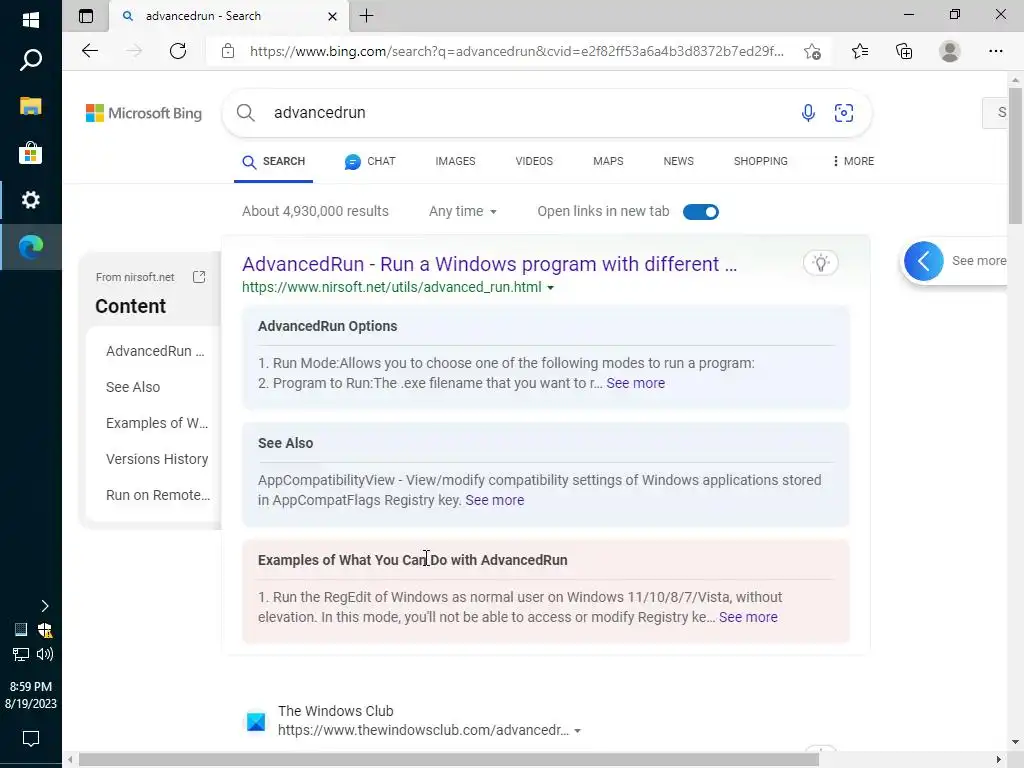Jump to AdvancedRun ... in Content panel
Viewport: 1024px width, 768px height.
(x=155, y=351)
